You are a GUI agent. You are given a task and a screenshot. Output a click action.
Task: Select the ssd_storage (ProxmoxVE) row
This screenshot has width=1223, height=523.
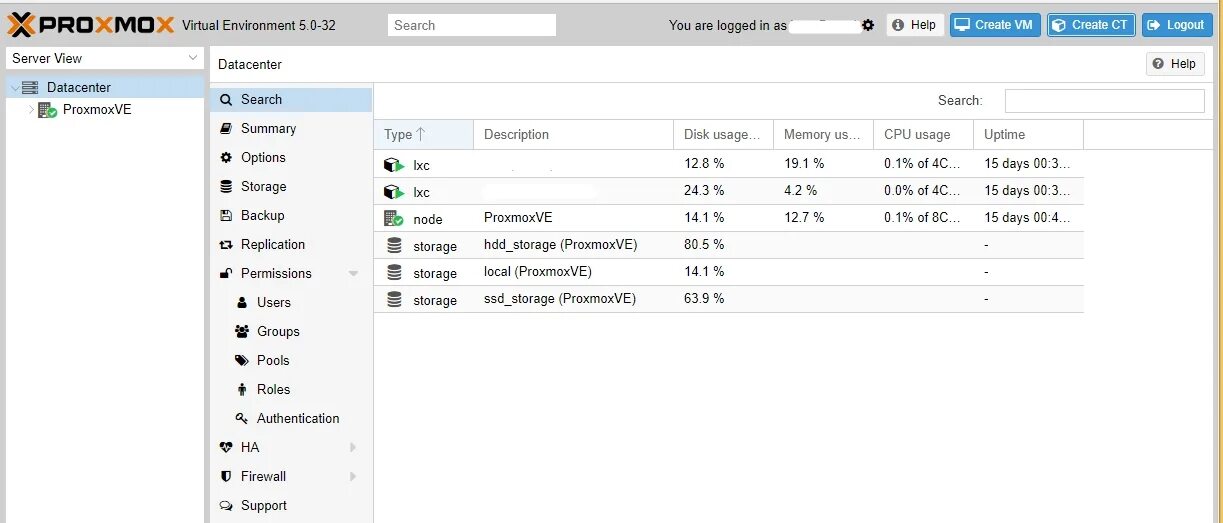point(560,299)
